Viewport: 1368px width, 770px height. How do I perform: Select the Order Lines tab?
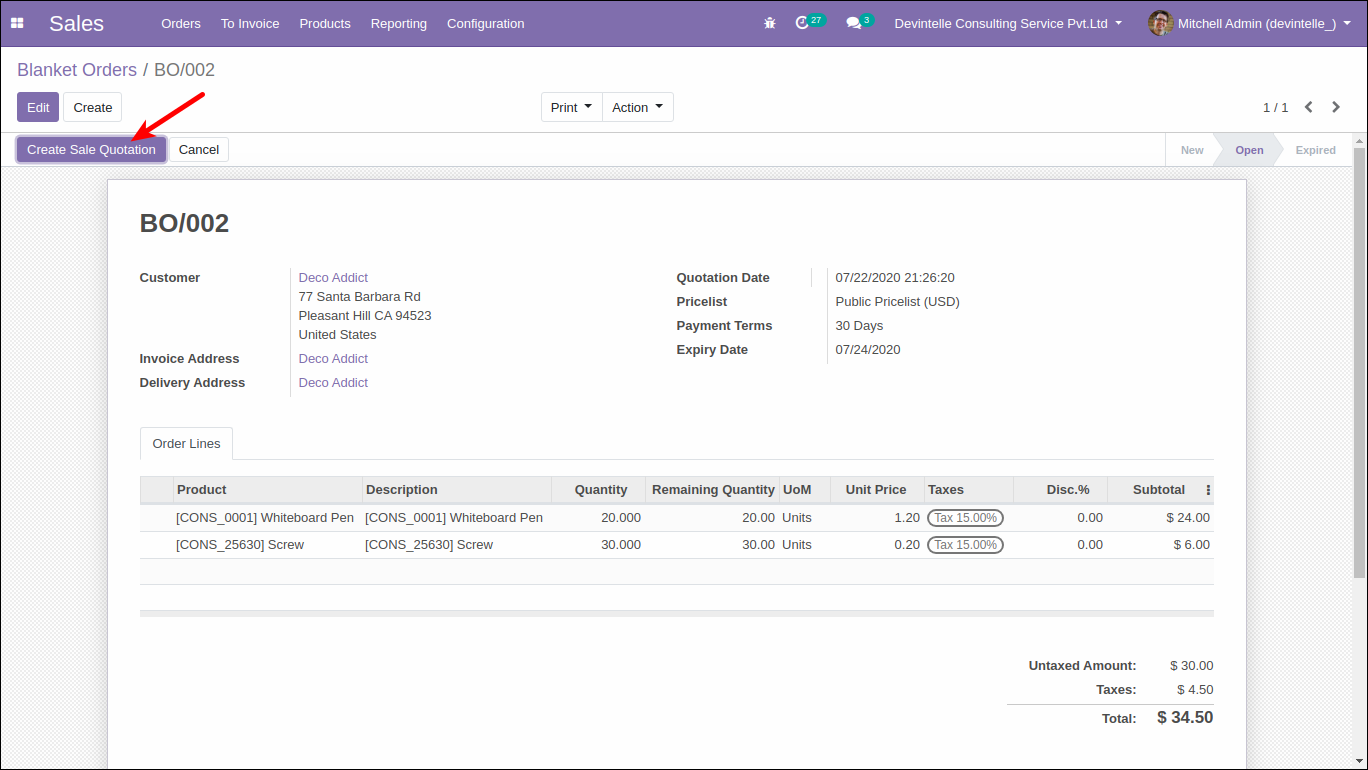pyautogui.click(x=186, y=444)
